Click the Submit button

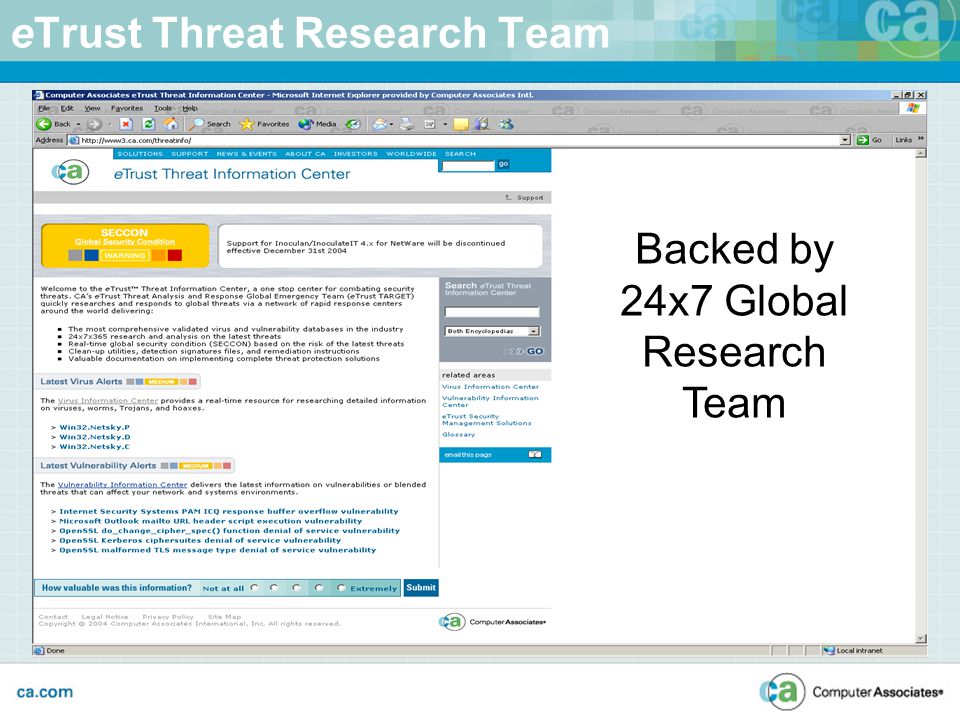pos(421,588)
